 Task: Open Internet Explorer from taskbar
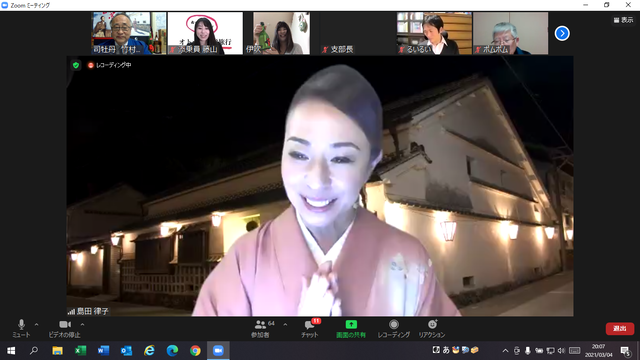(x=149, y=351)
